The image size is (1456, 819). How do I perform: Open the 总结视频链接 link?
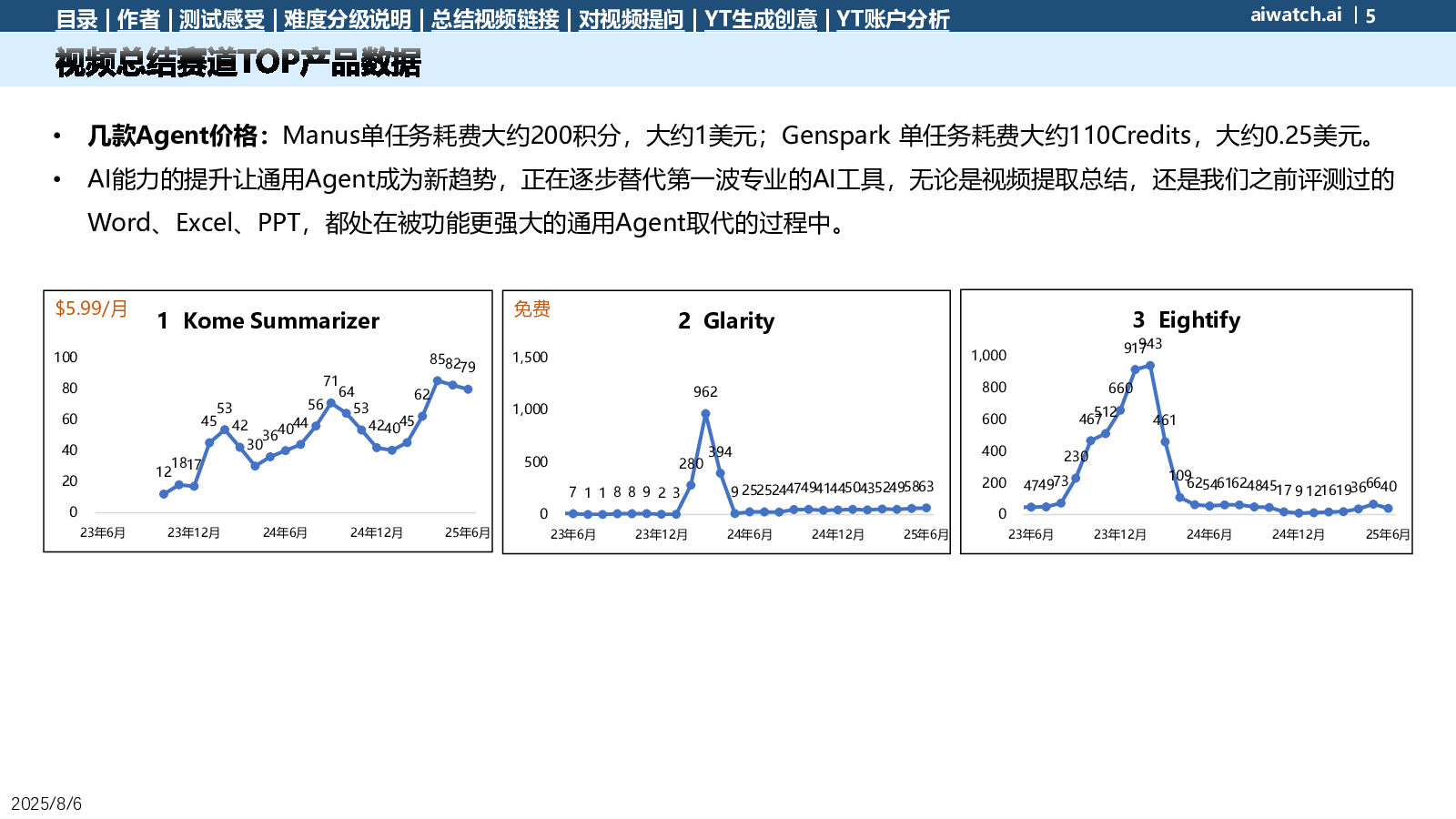(495, 19)
